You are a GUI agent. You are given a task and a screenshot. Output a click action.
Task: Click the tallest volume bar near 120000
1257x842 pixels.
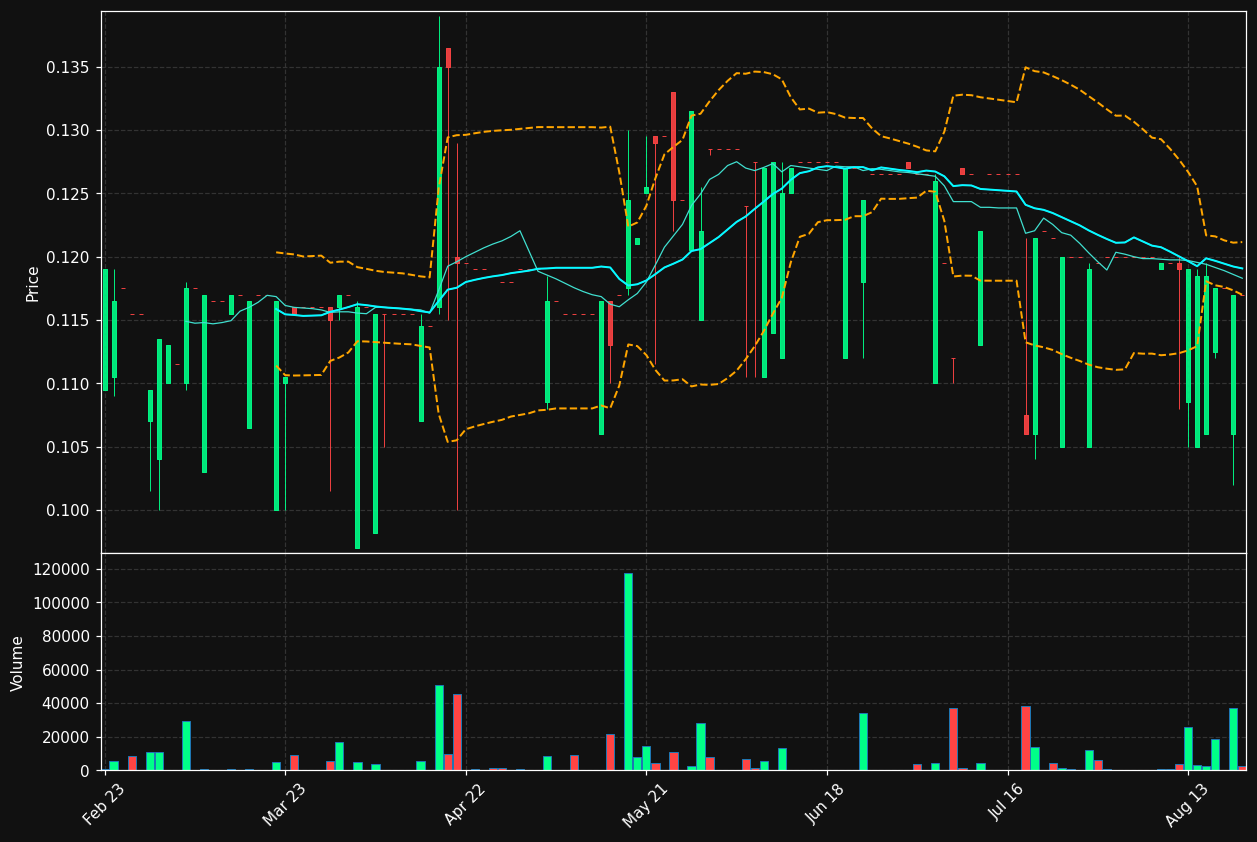click(x=628, y=672)
